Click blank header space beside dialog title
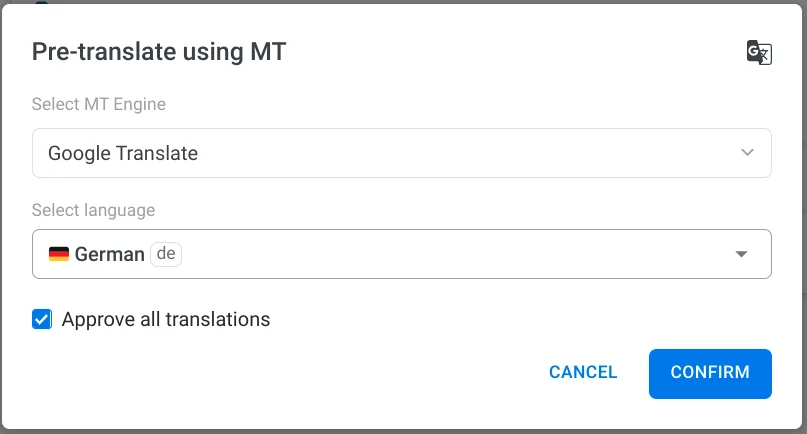Image resolution: width=807 pixels, height=434 pixels. point(500,52)
